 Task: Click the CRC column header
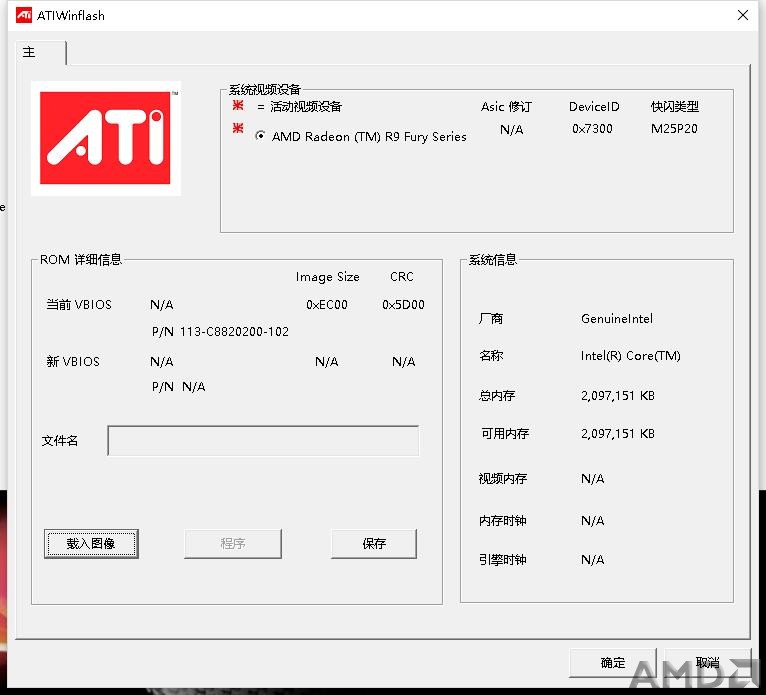[402, 277]
